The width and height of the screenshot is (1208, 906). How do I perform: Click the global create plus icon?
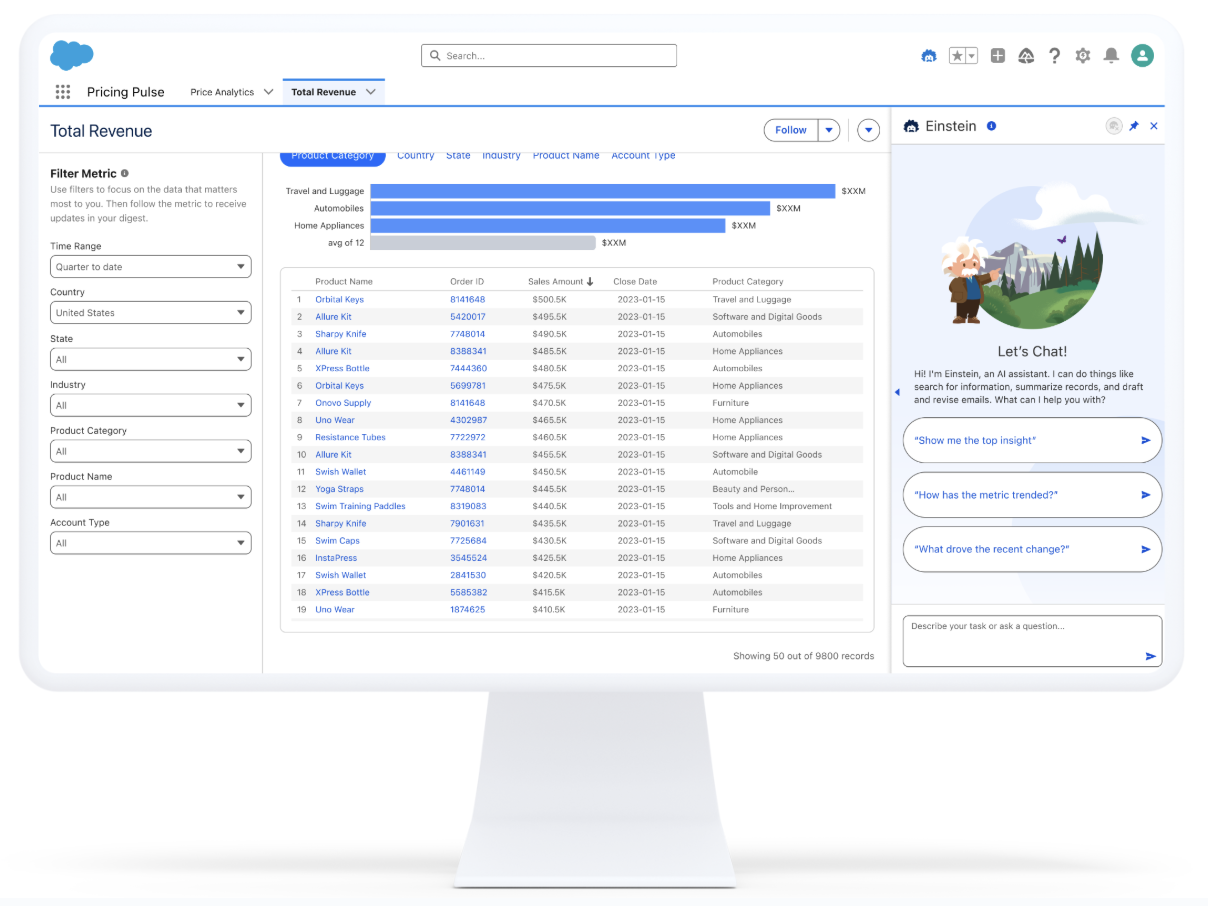997,56
